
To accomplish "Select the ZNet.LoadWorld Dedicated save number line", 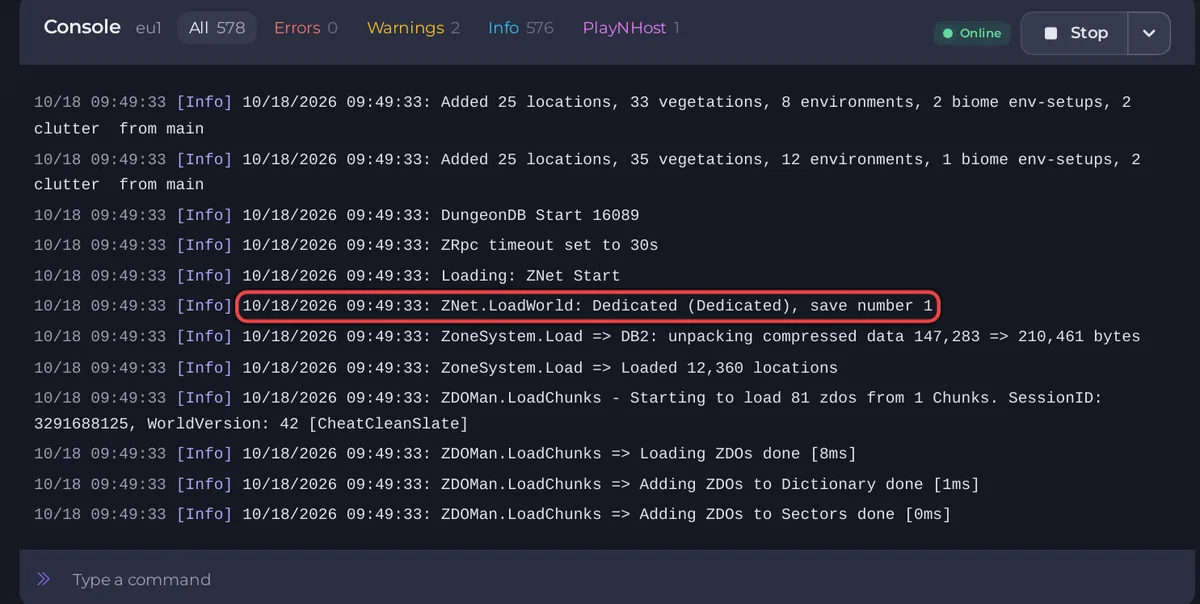I will click(587, 306).
